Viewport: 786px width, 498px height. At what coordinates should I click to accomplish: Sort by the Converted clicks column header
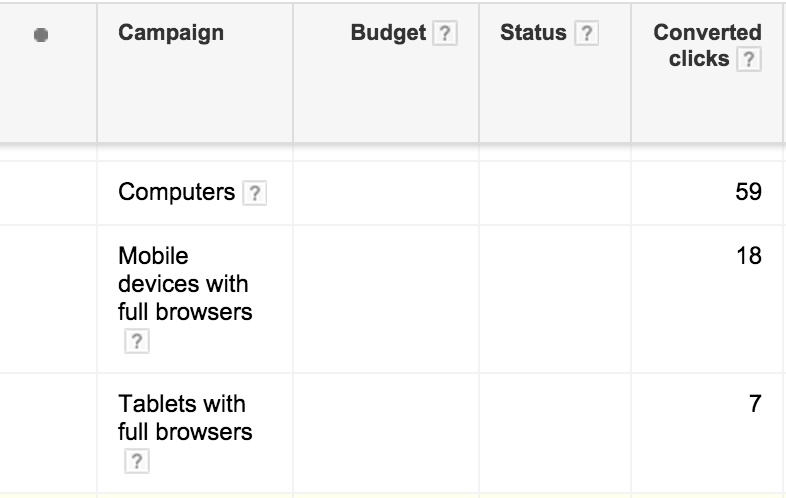tap(707, 46)
